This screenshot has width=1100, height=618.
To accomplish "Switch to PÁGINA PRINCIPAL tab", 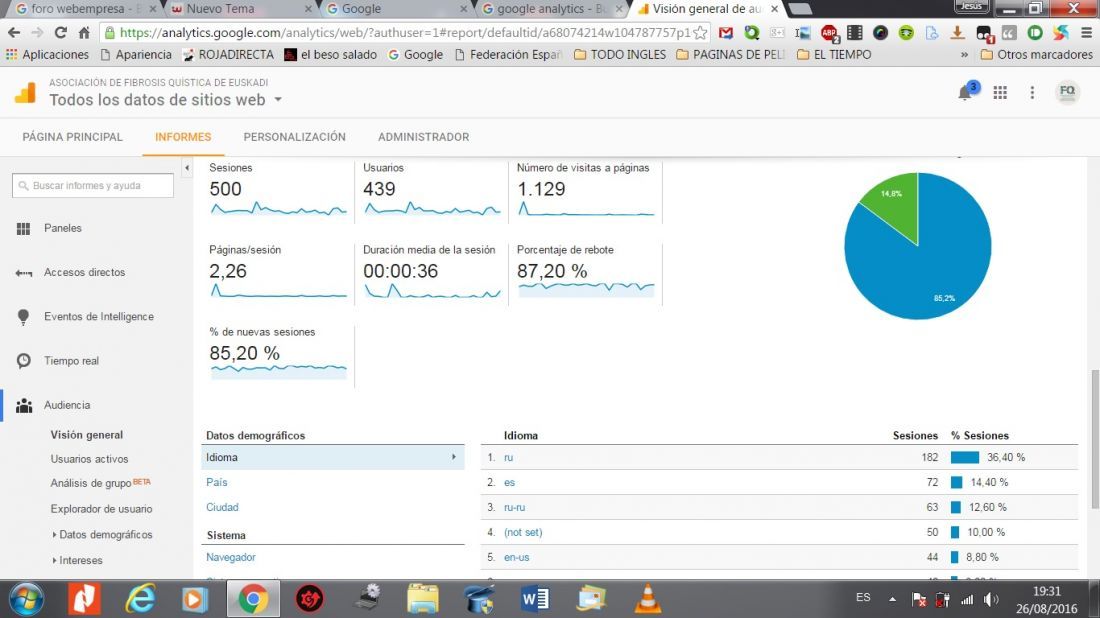I will click(x=72, y=137).
